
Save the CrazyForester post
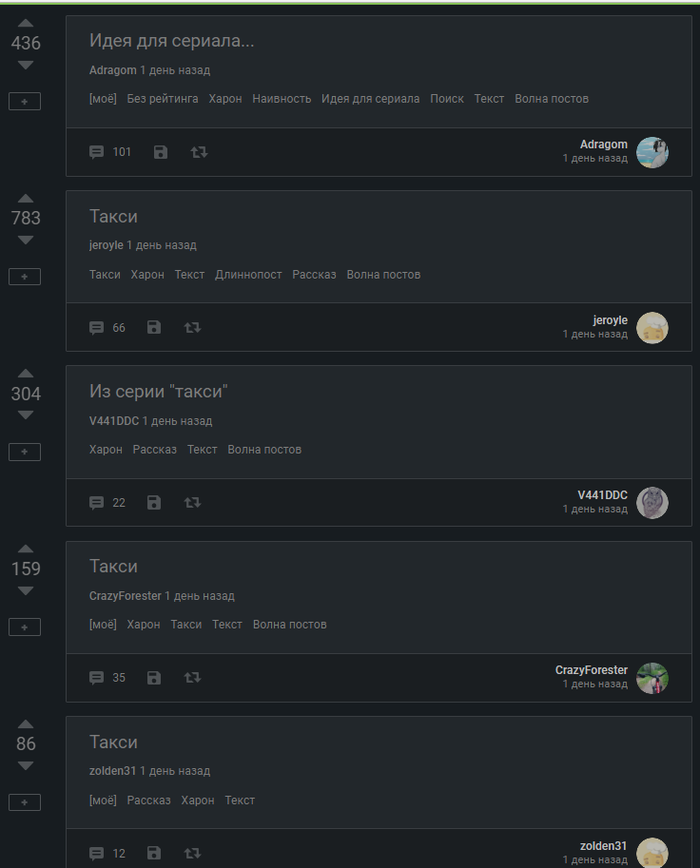click(x=154, y=678)
